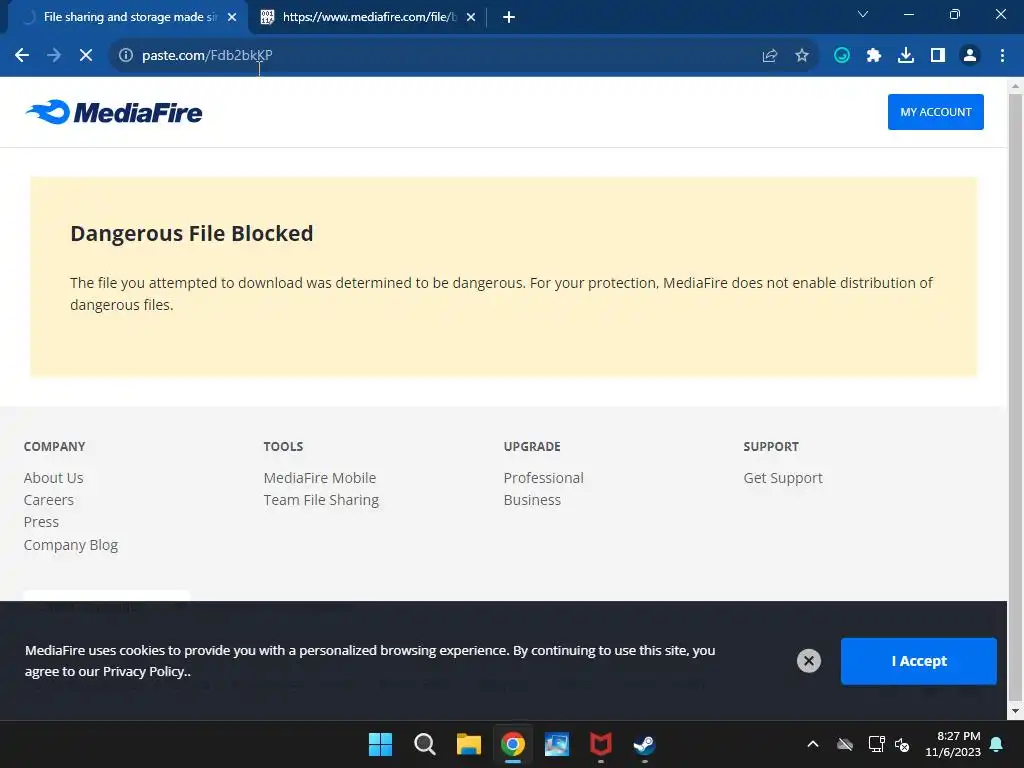Click the scrollbar down arrow

pyautogui.click(x=1015, y=711)
